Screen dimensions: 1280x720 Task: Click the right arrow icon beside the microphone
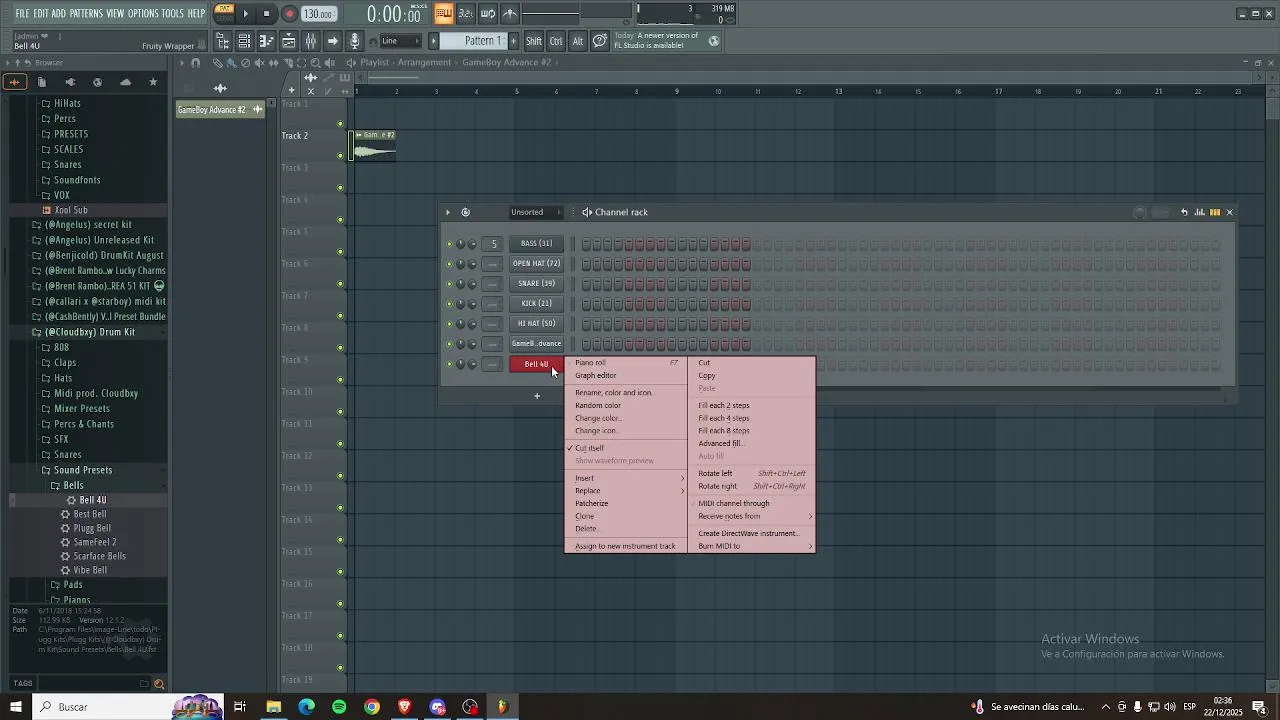pyautogui.click(x=333, y=41)
